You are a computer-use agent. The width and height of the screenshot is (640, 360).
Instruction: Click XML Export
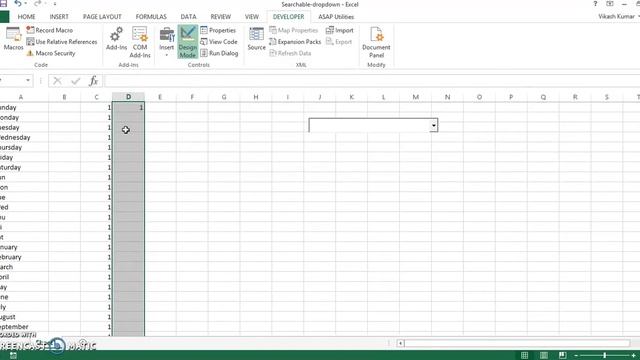(x=339, y=42)
